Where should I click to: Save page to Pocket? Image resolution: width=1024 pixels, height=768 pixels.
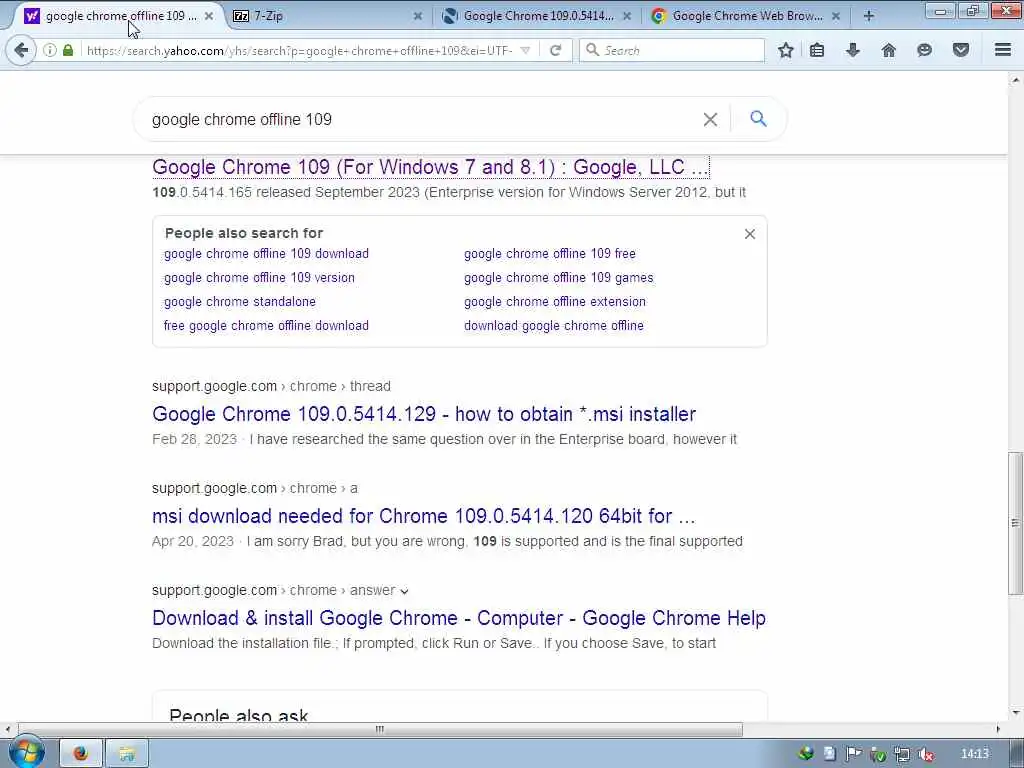[961, 50]
